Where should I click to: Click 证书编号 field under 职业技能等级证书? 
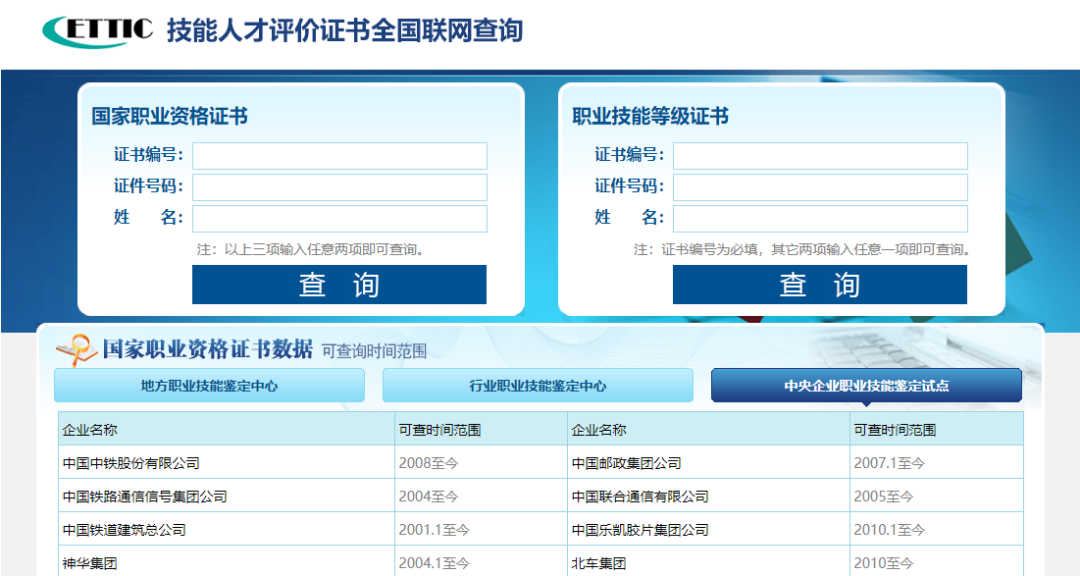click(x=820, y=156)
